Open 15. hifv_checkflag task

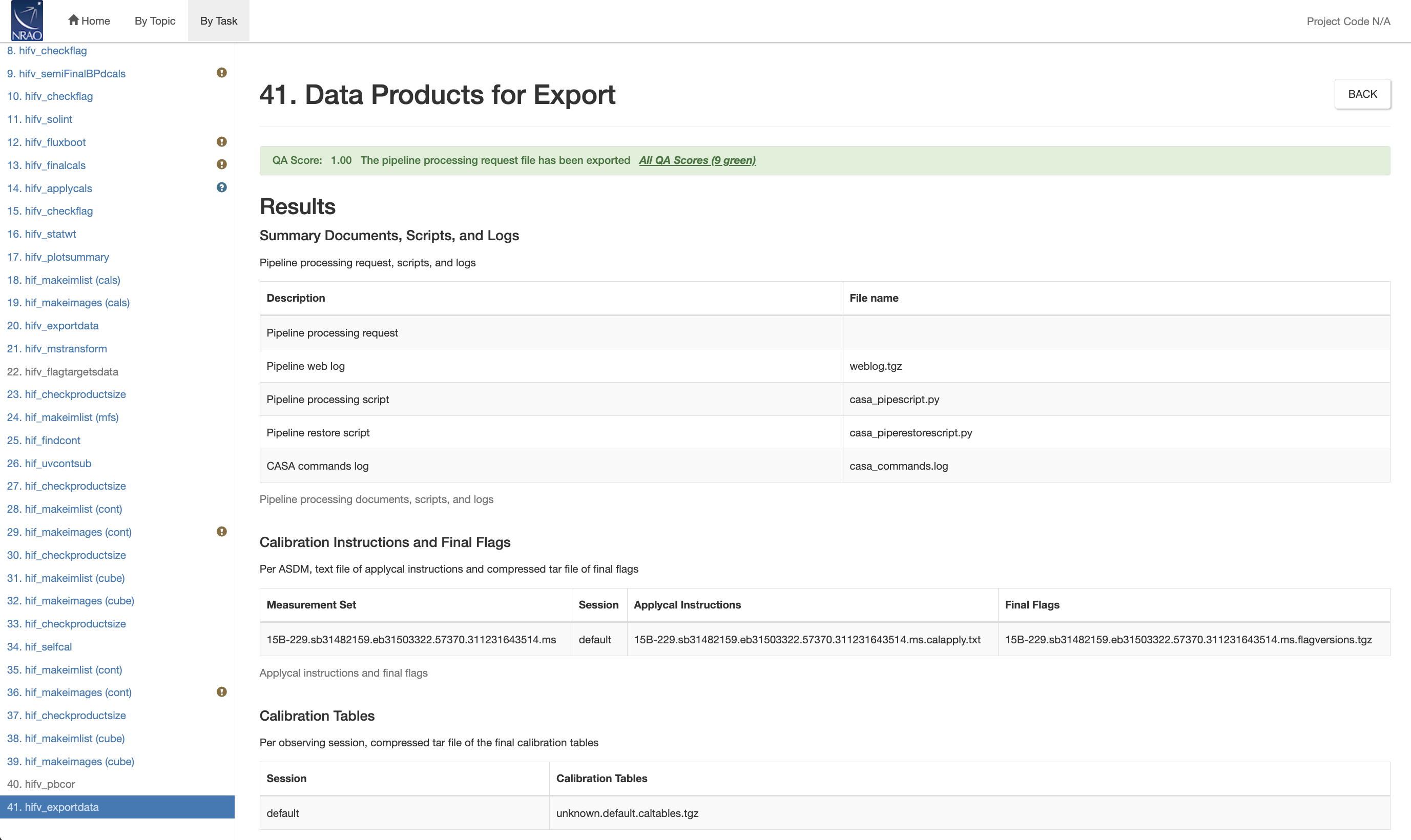tap(50, 211)
